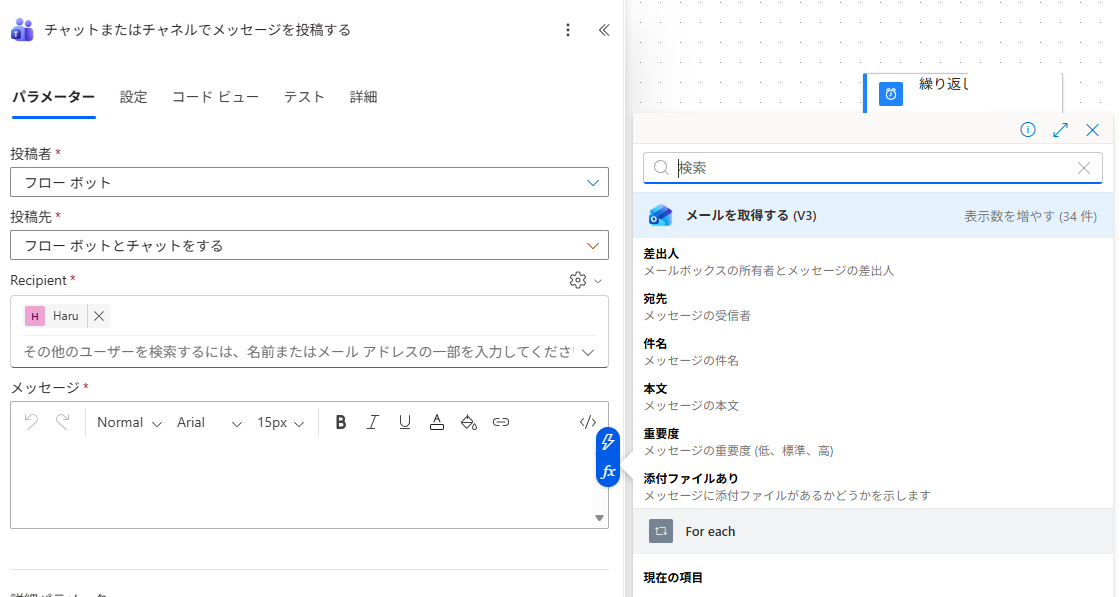Viewport: 1120px width, 597px height.
Task: Click the Microsoft Teams action icon
Action: pos(21,30)
